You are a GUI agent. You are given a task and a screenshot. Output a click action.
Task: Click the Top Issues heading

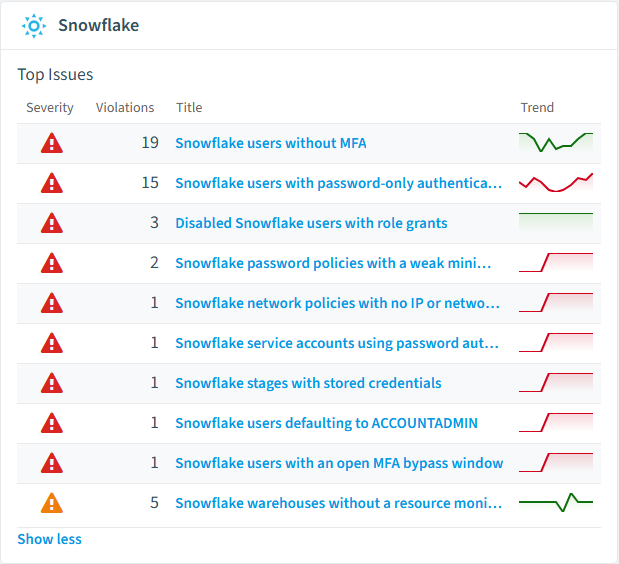[55, 75]
